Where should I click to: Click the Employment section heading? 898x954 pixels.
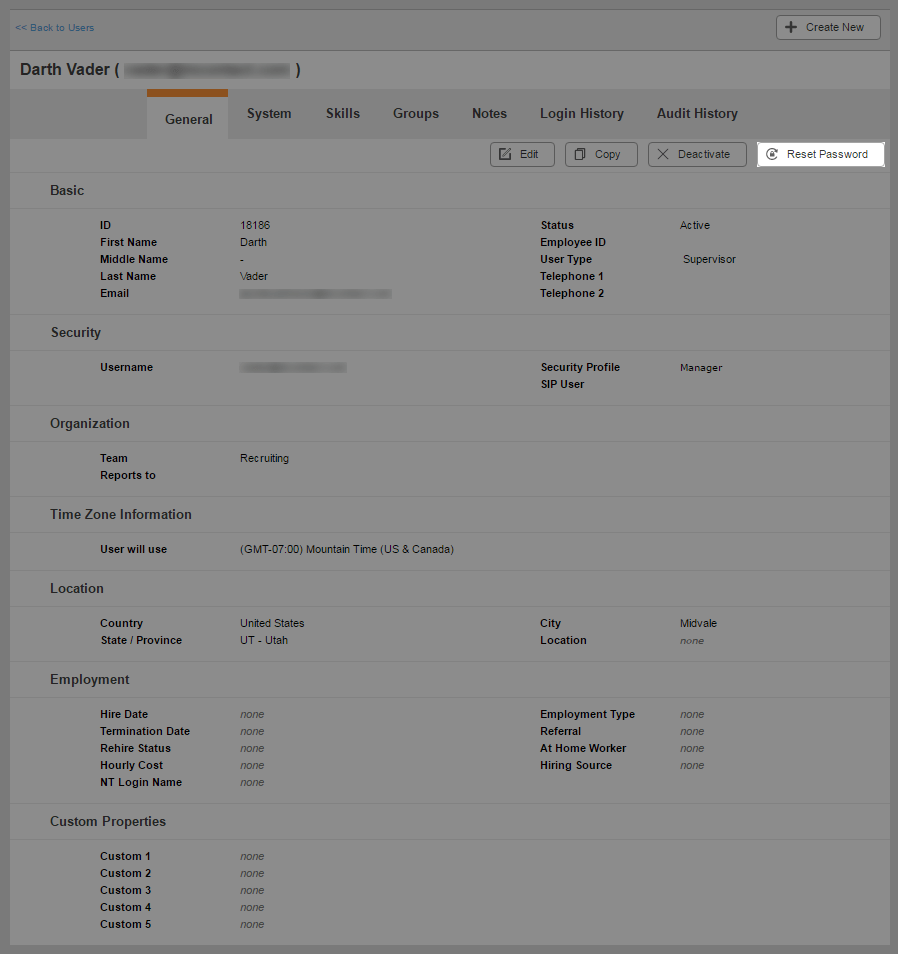point(89,680)
